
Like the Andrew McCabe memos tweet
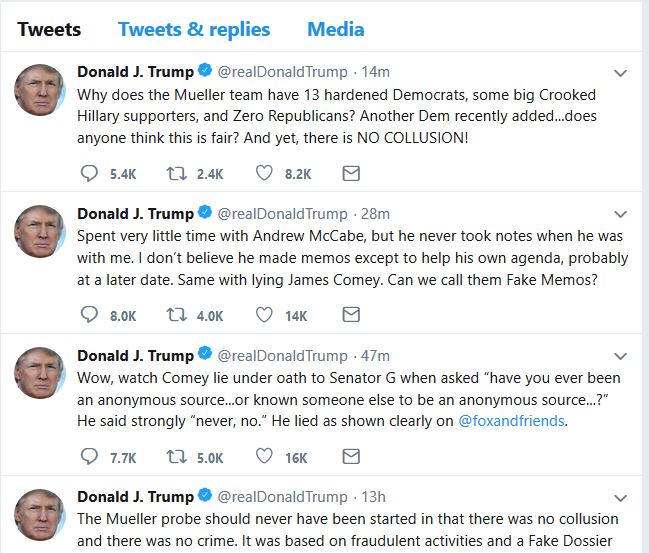click(x=265, y=315)
